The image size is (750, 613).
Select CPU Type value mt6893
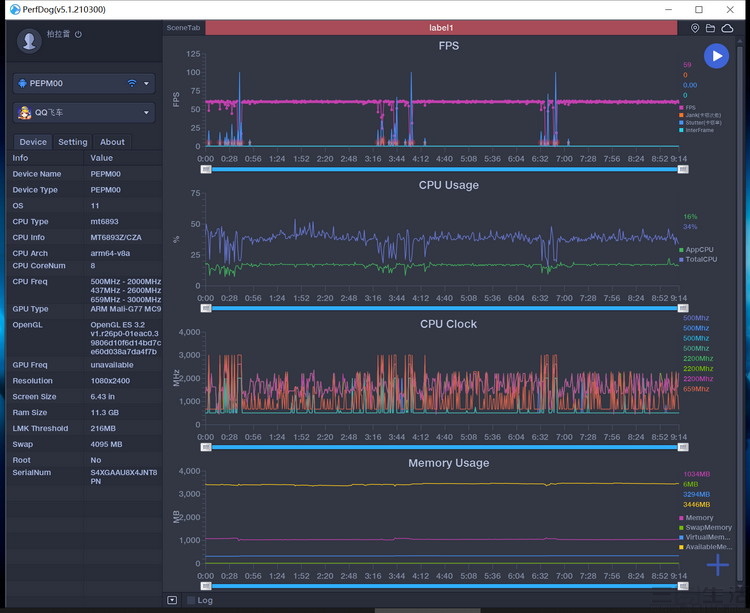click(104, 221)
